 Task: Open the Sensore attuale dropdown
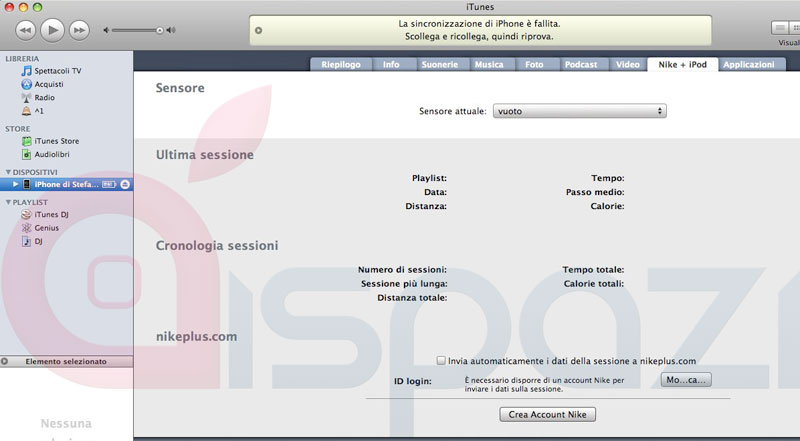[x=580, y=111]
